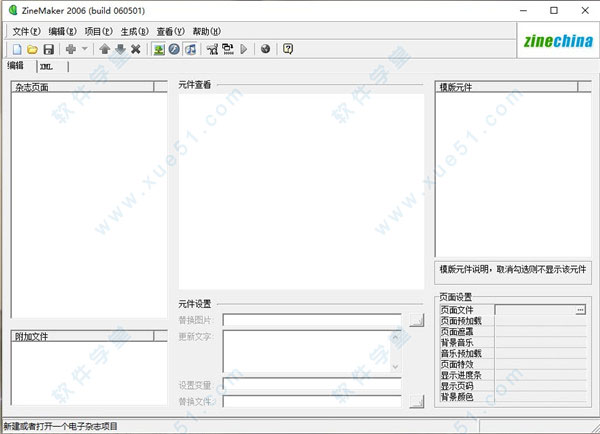Click the 模版元件 column header
Viewport: 600px width, 434px height.
[x=506, y=87]
